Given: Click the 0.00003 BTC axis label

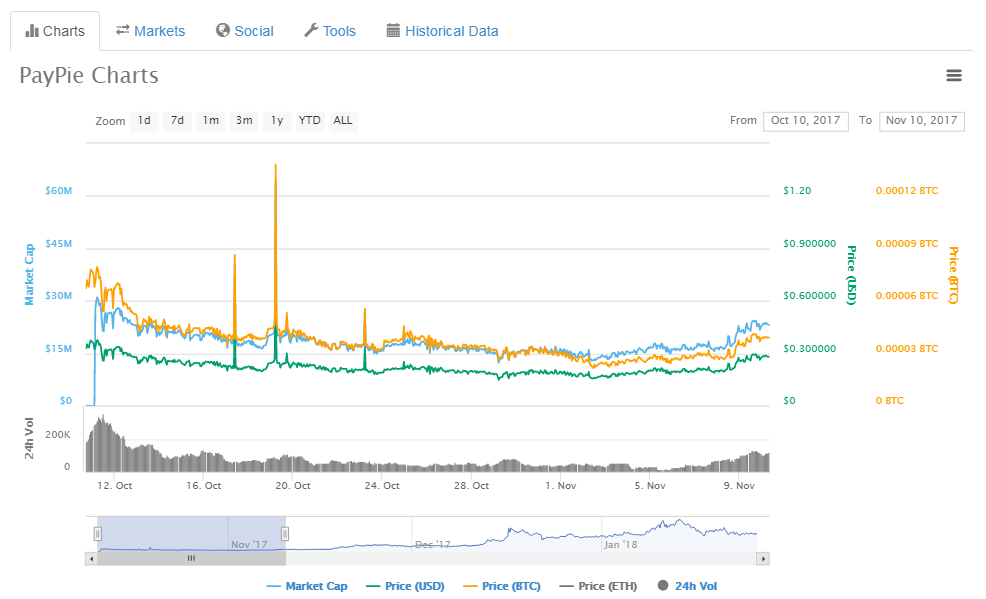Looking at the screenshot, I should pos(907,348).
